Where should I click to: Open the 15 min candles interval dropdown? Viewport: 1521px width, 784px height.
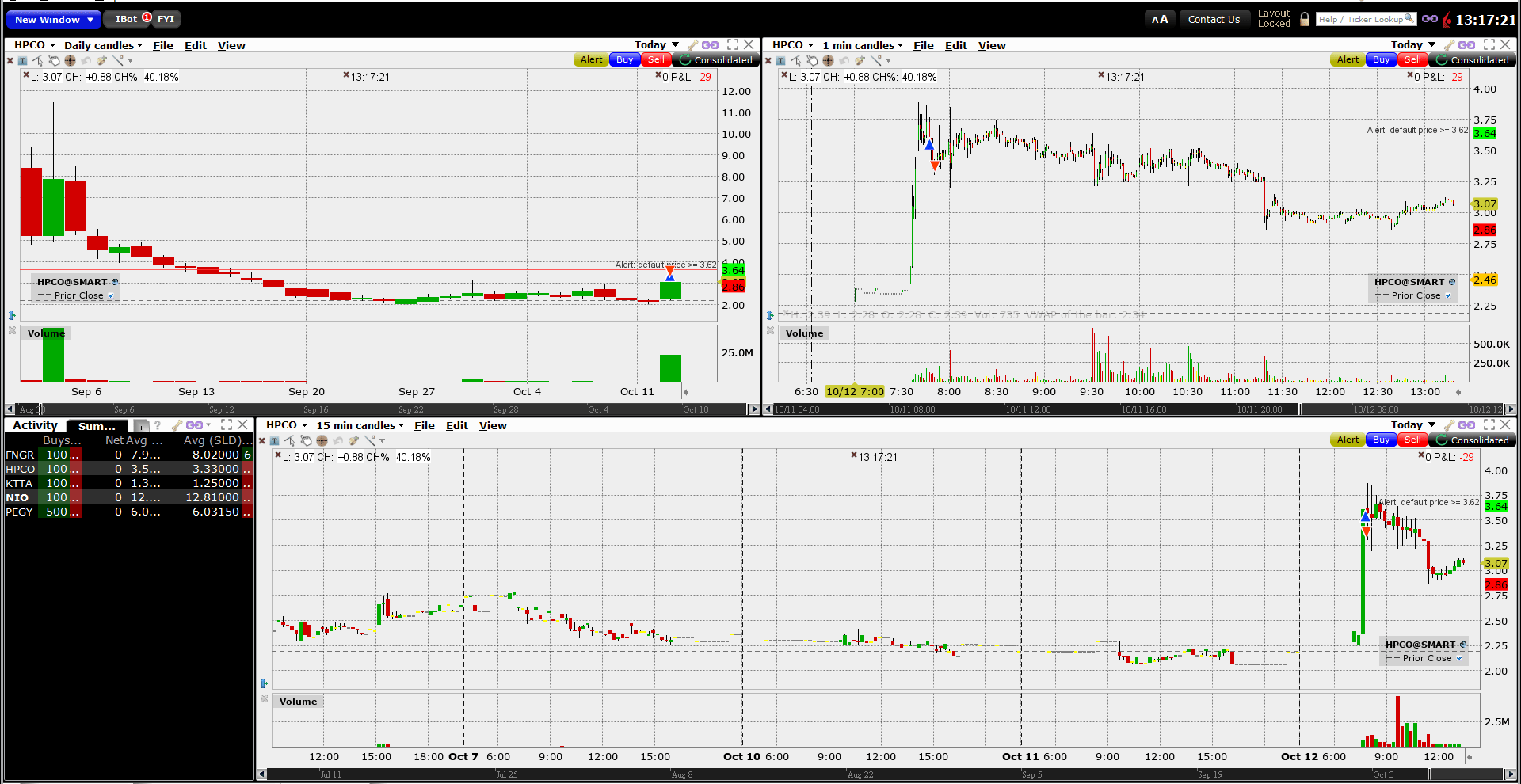click(x=360, y=425)
